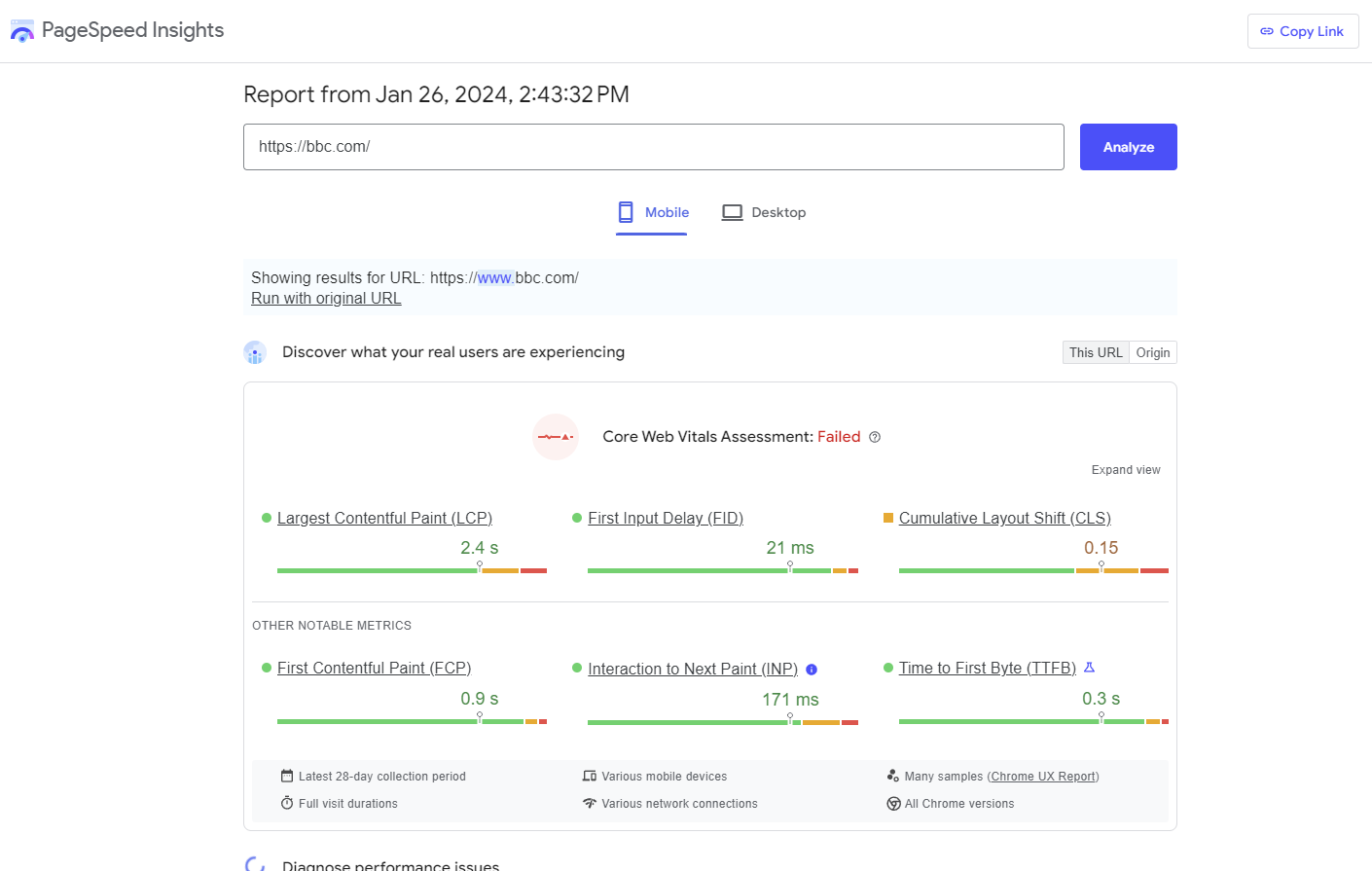The image size is (1372, 871).
Task: Click the Diagnose performance issues heading
Action: [391, 865]
